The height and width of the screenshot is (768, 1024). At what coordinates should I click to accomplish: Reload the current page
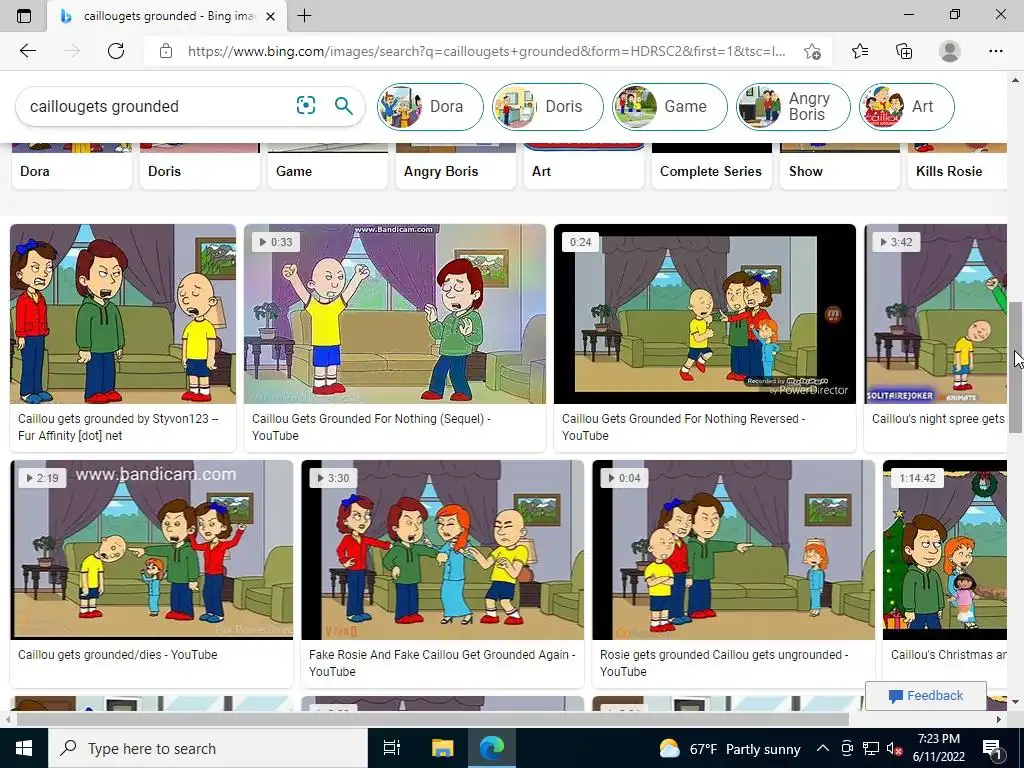point(116,51)
